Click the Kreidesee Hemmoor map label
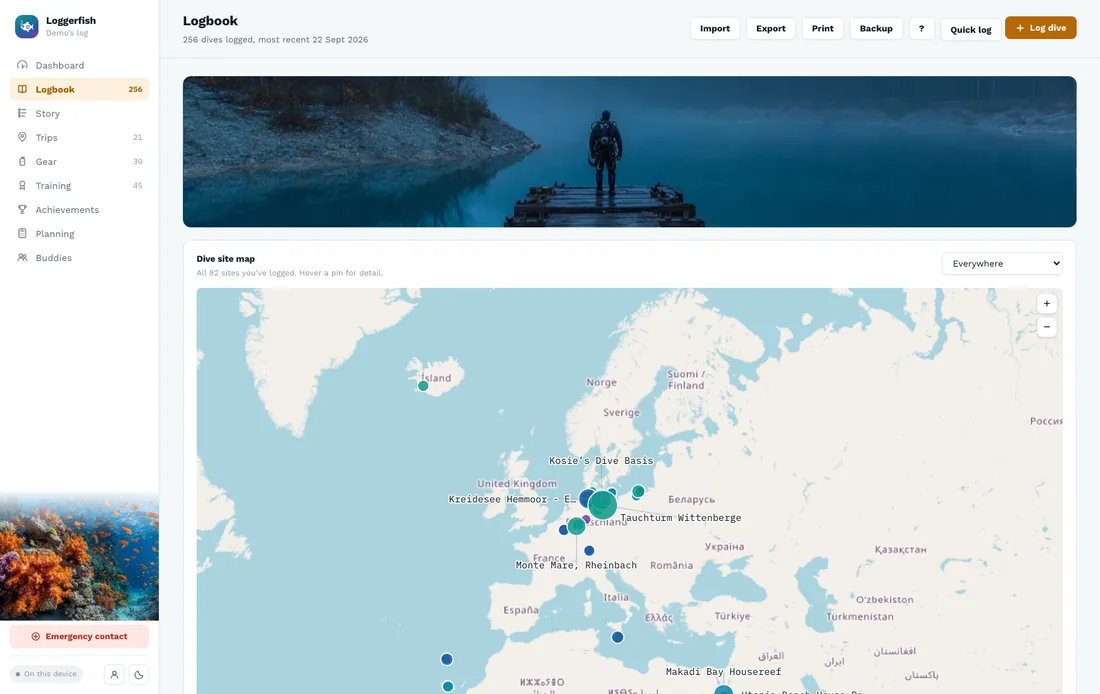The image size is (1100, 694). click(512, 500)
